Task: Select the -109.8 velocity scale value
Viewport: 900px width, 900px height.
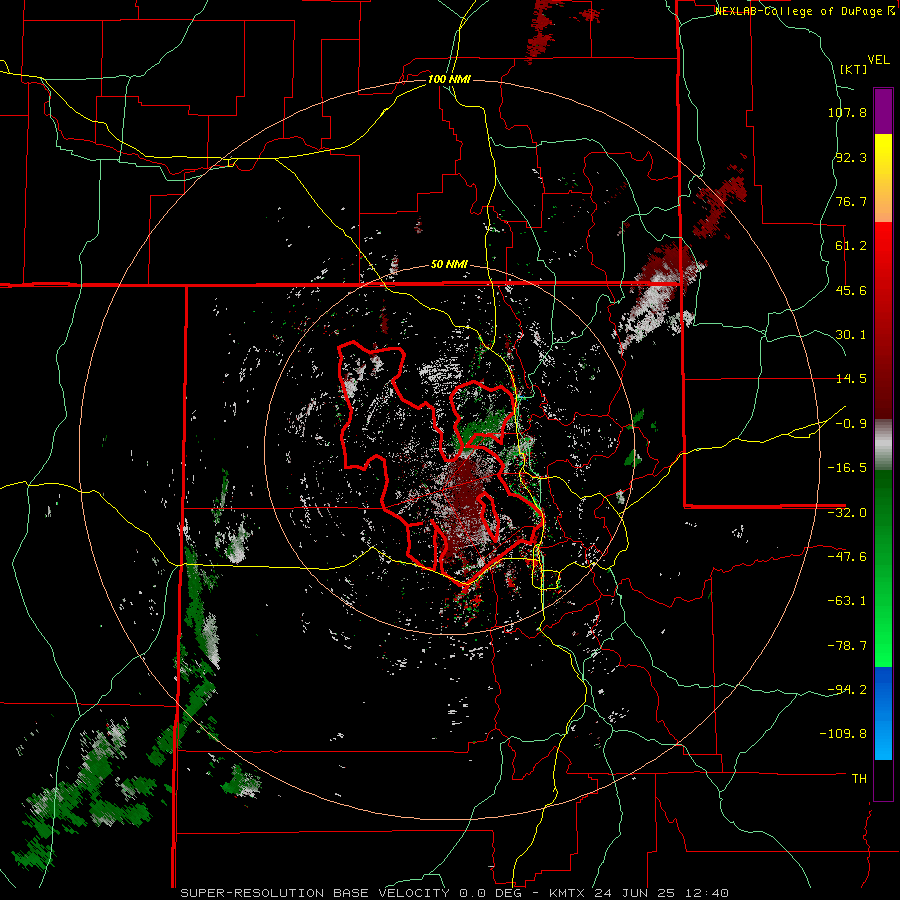Action: (843, 734)
